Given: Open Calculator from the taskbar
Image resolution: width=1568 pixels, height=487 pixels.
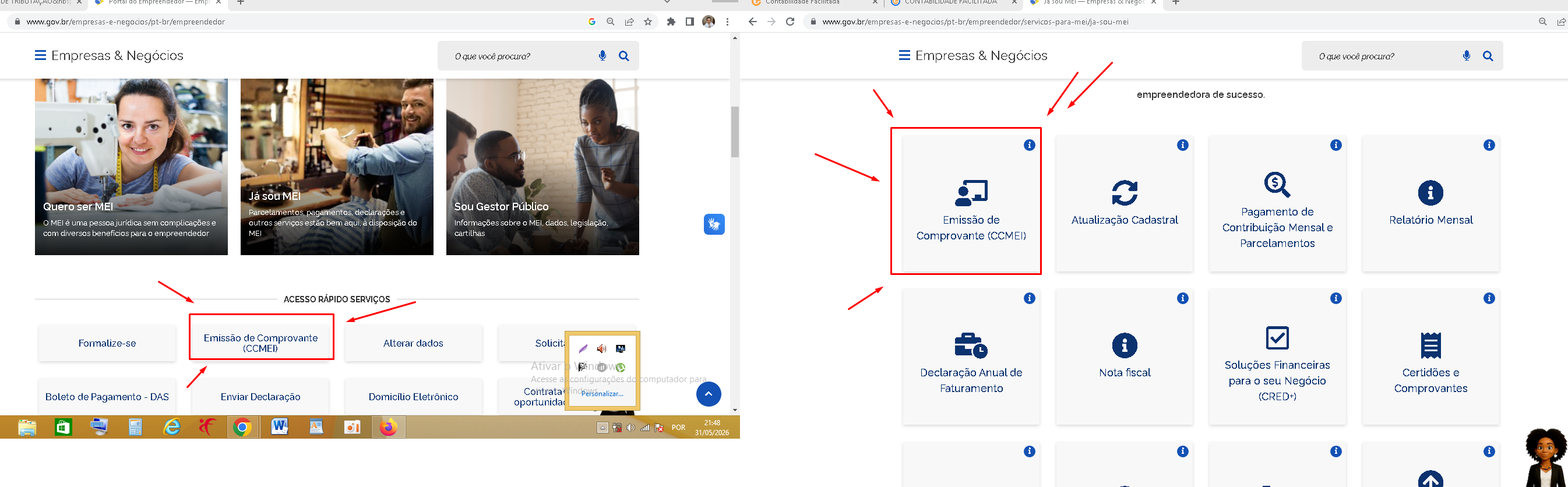Looking at the screenshot, I should coord(135,428).
